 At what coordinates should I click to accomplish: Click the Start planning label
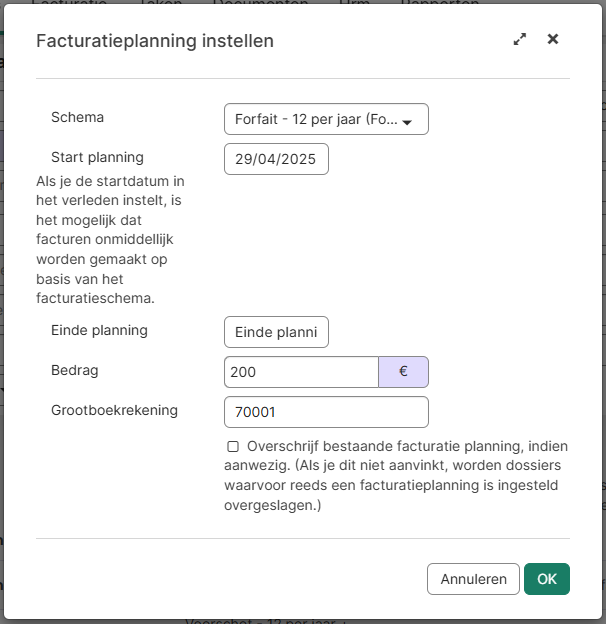97,157
